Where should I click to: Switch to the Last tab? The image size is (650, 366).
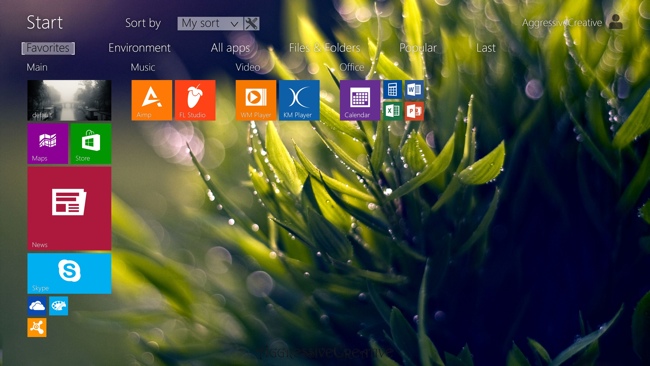click(x=486, y=48)
